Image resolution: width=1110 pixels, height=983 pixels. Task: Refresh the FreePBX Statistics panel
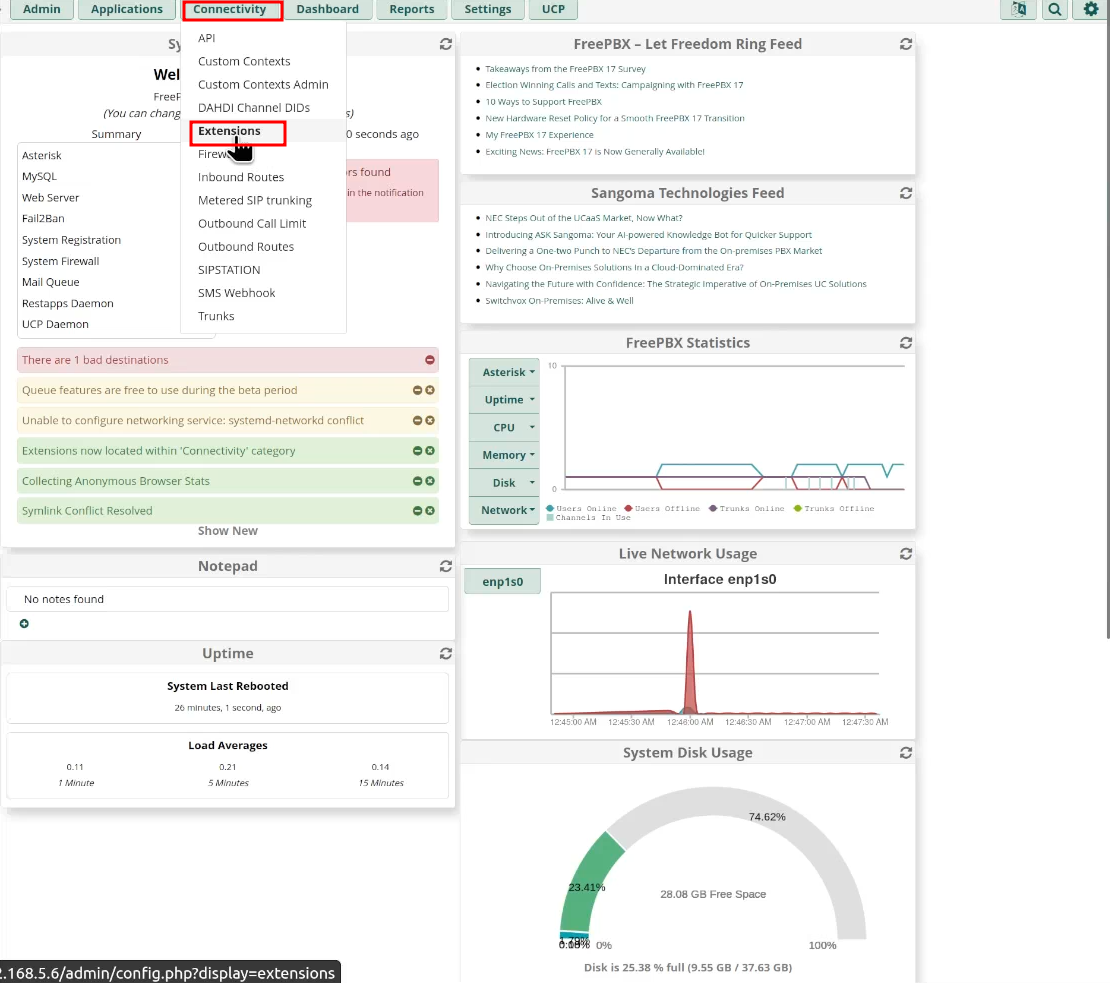(x=905, y=343)
